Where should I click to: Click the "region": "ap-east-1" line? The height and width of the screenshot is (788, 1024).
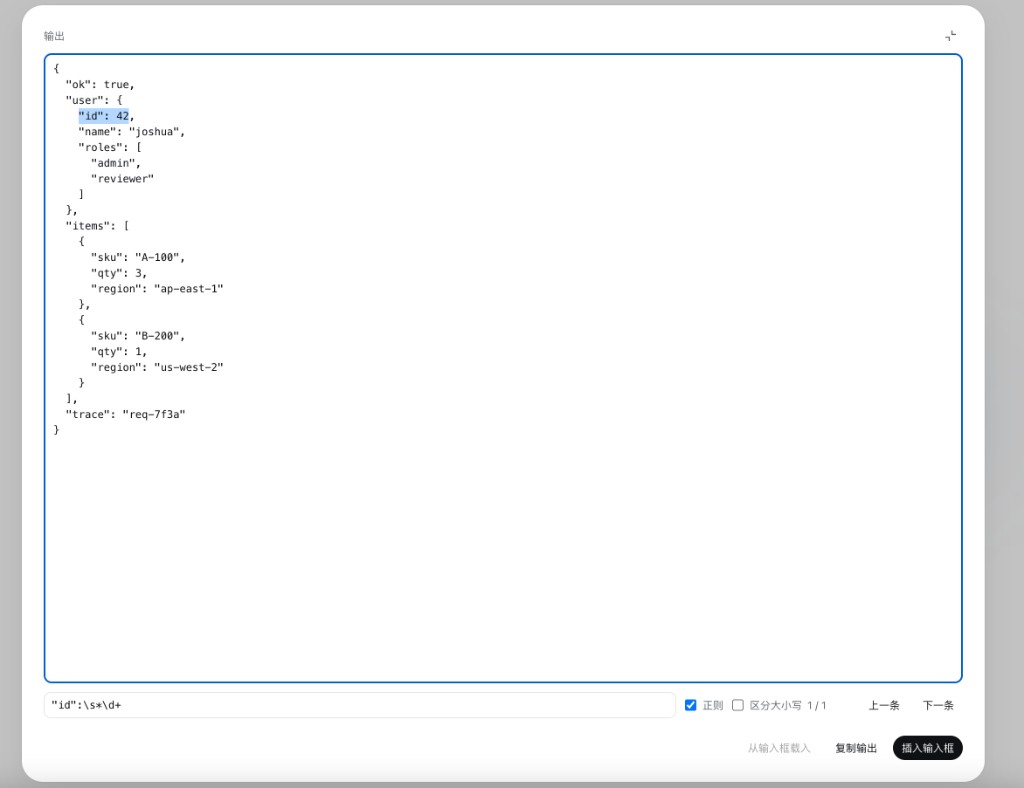157,289
